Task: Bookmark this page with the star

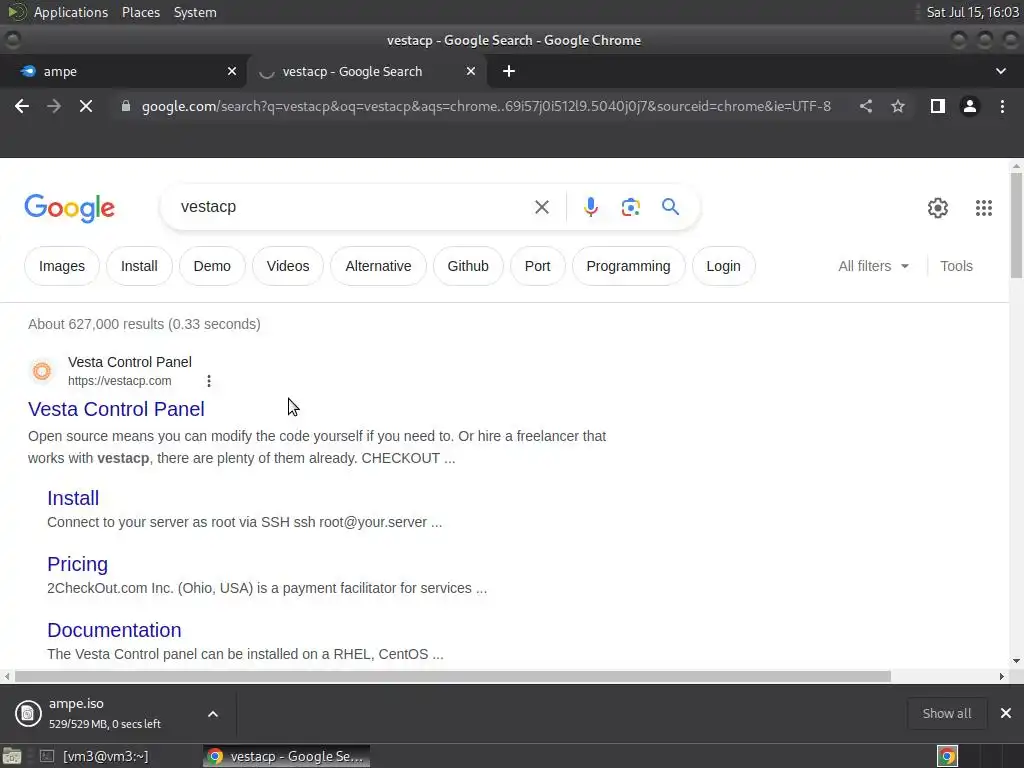Action: coord(898,106)
